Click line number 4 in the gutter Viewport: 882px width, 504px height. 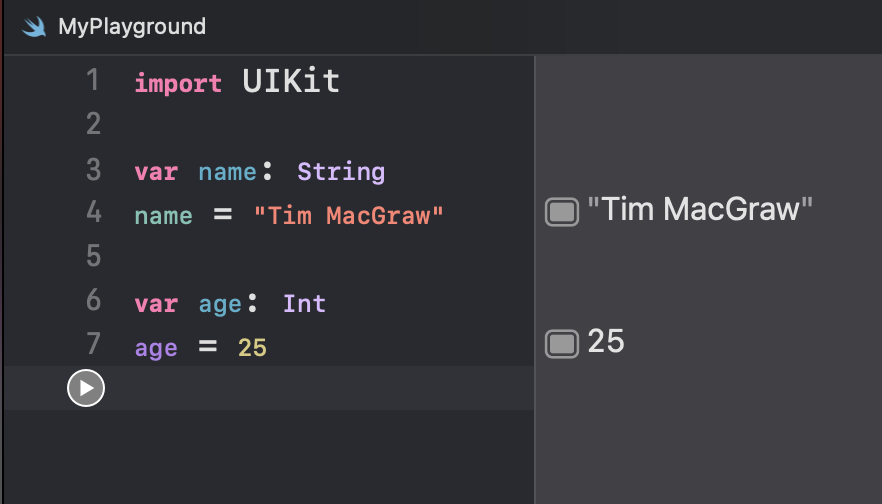[93, 213]
